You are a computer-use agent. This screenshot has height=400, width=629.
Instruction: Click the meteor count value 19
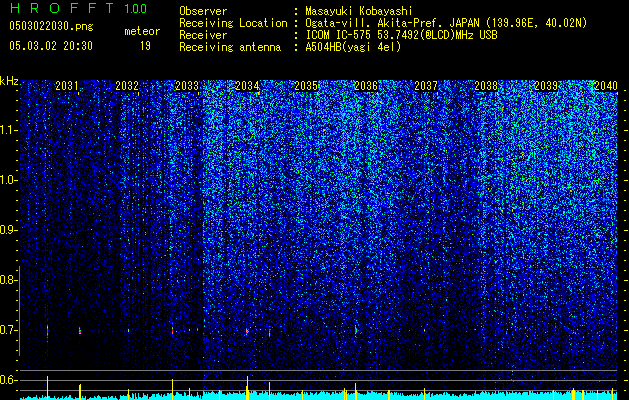pos(145,46)
